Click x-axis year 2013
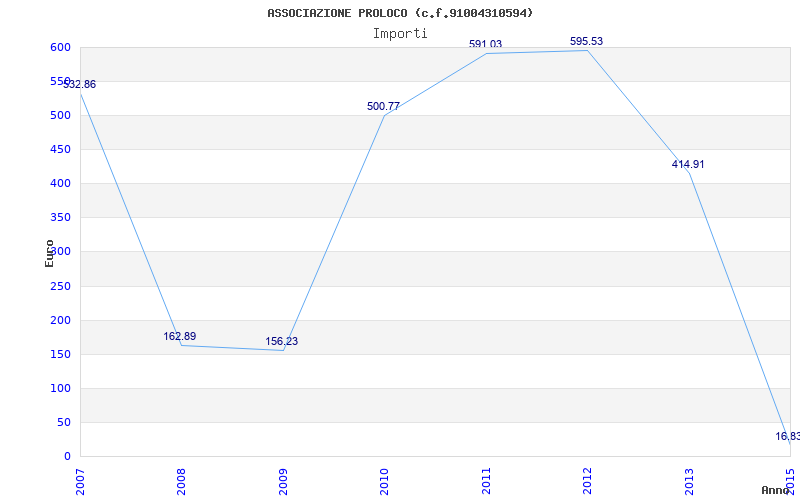Screen dimensions: 800x500 click(689, 482)
